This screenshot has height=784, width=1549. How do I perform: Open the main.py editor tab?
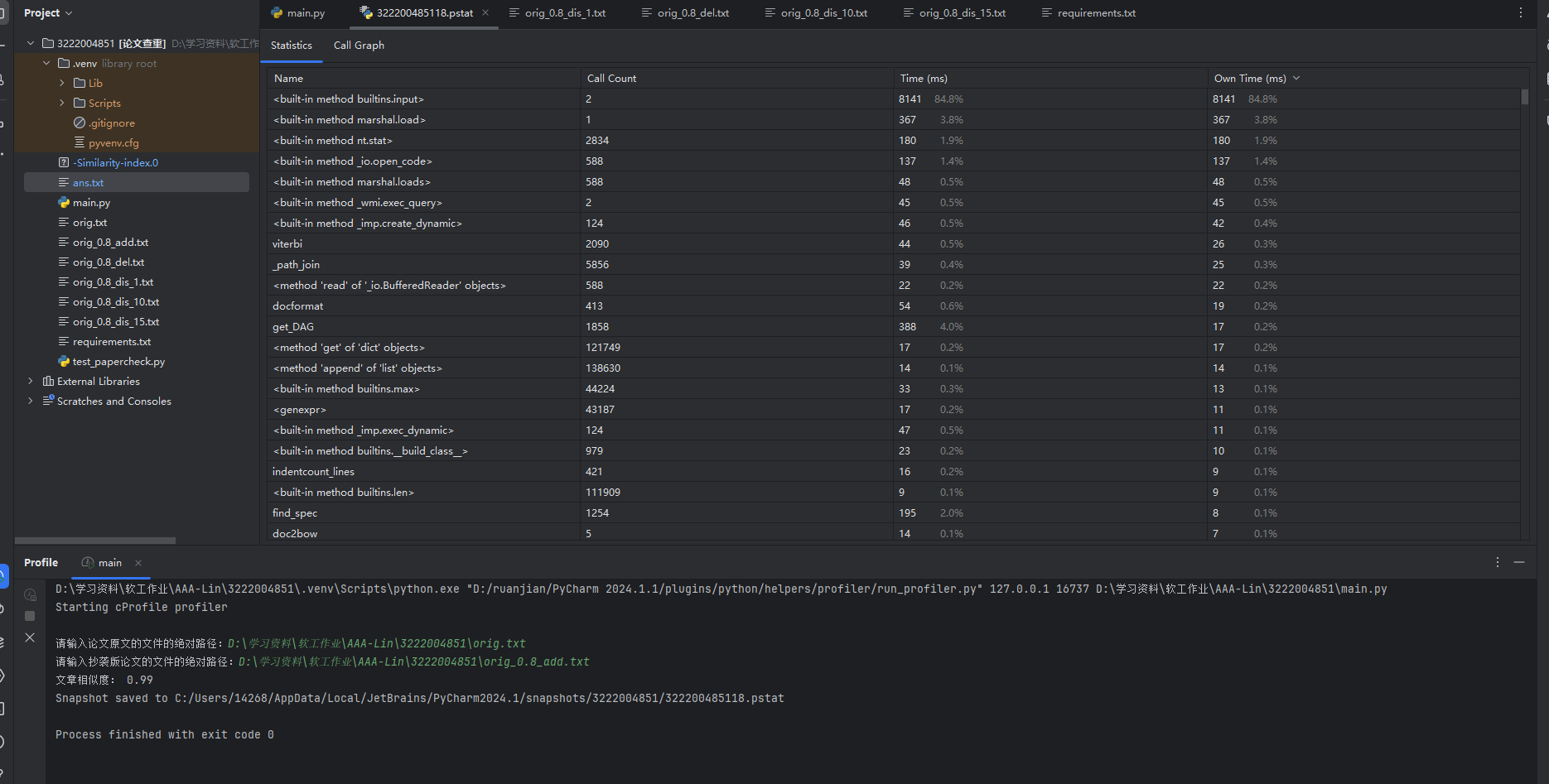point(297,13)
